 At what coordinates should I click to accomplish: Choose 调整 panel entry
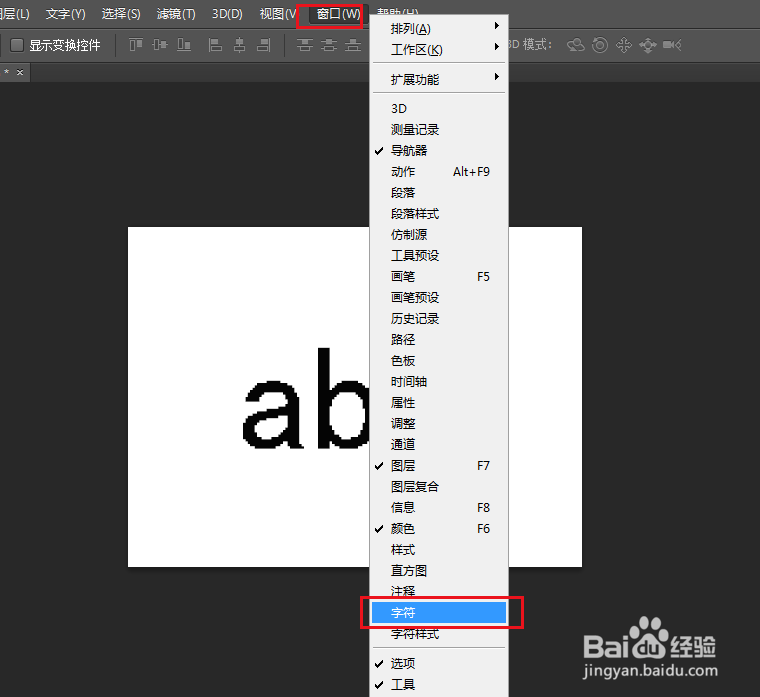click(439, 424)
